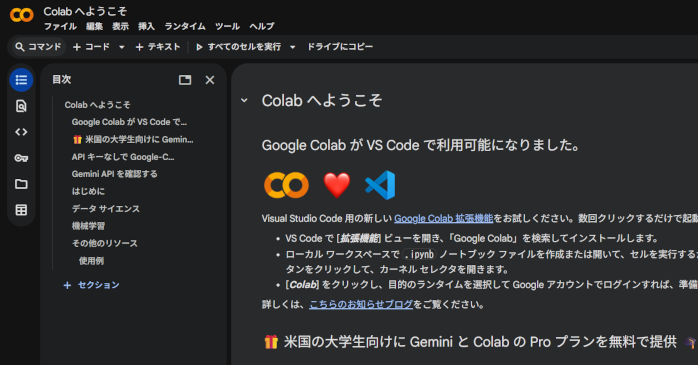The width and height of the screenshot is (698, 365).
Task: Add a section with + セクション
Action: point(92,285)
